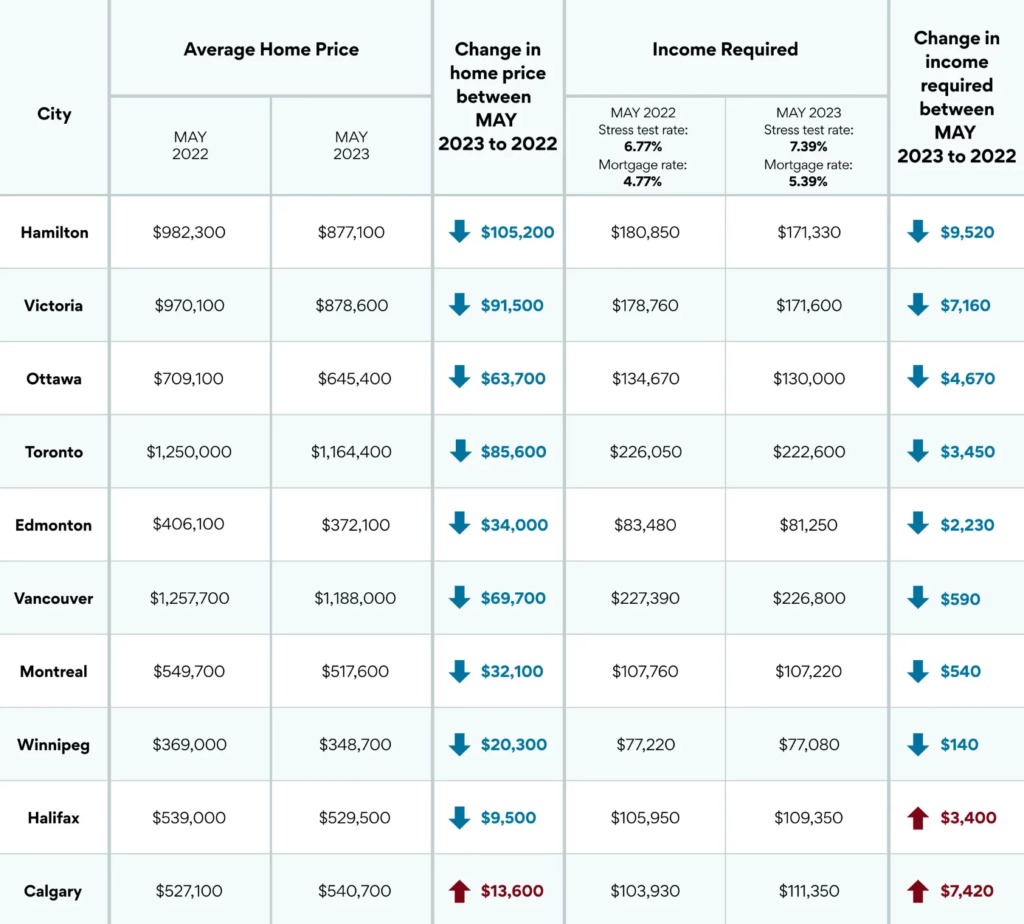
Task: Click the down arrow next to Vancouver's $590
Action: (x=918, y=598)
